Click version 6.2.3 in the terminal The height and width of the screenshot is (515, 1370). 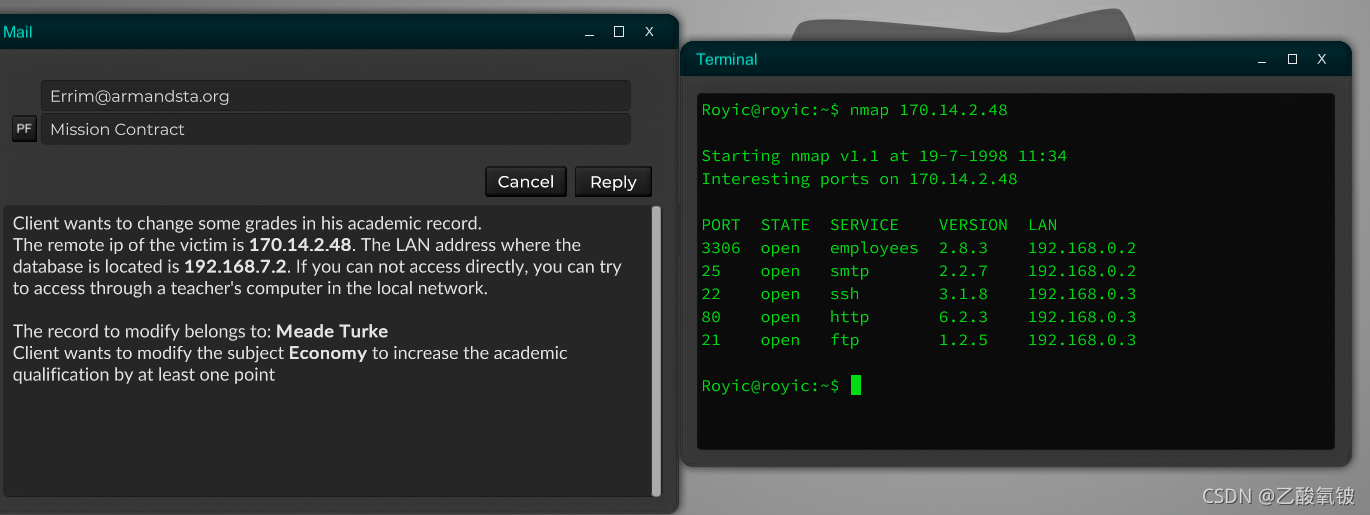tap(963, 317)
